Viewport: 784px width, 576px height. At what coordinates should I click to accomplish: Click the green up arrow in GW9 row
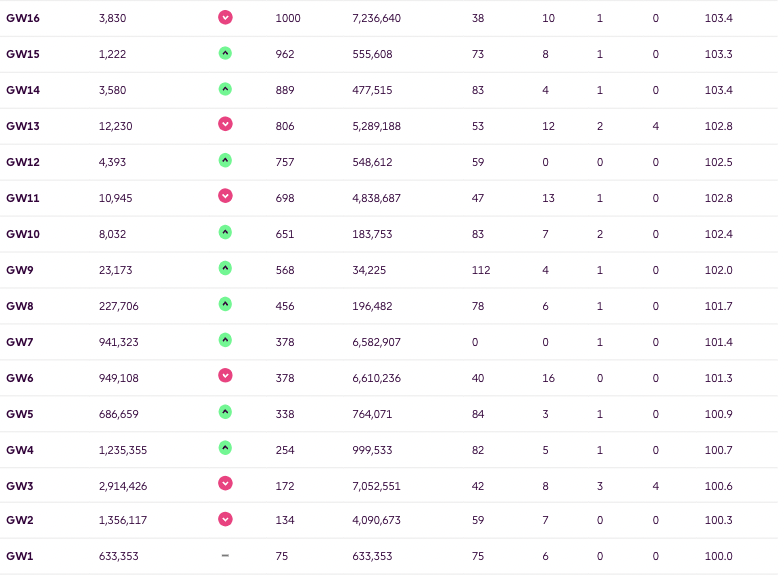(225, 268)
